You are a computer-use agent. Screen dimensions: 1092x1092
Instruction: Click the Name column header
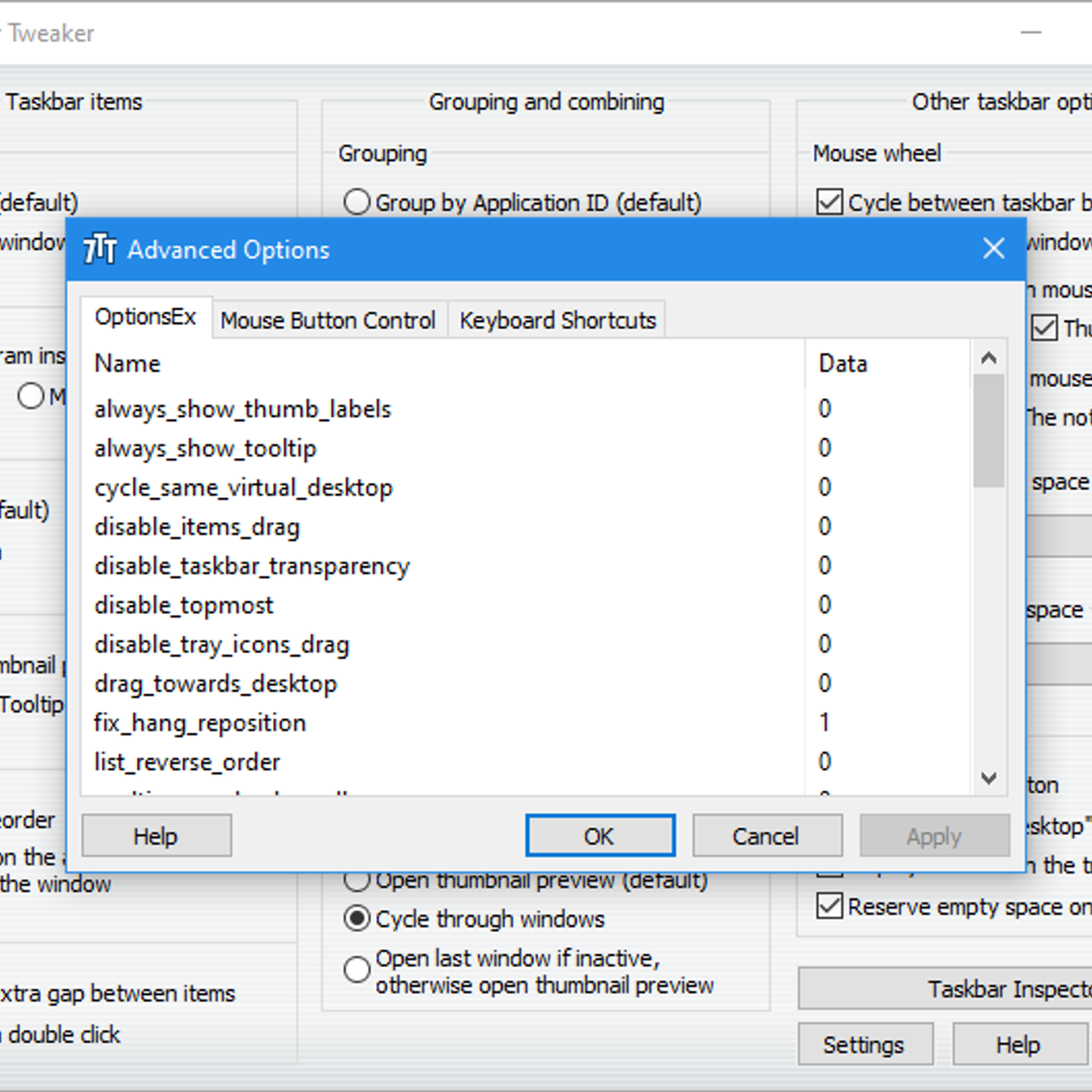127,363
